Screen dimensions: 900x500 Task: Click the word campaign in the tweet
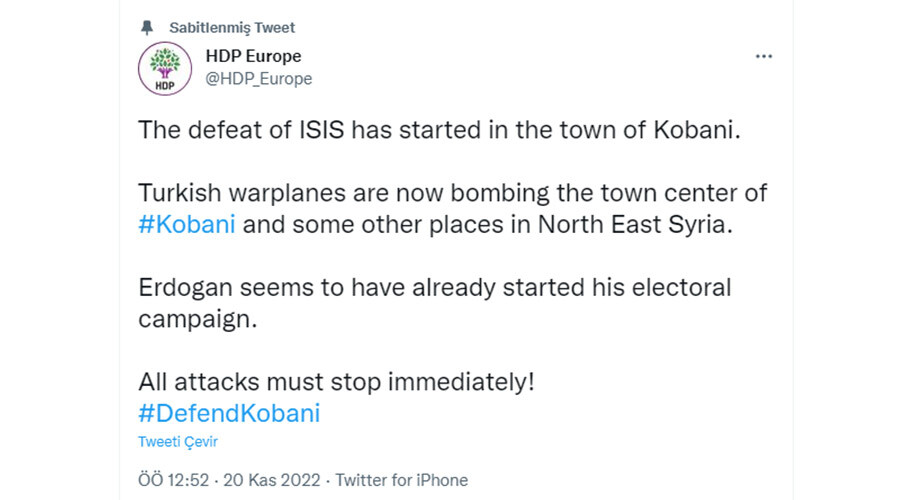pos(190,319)
